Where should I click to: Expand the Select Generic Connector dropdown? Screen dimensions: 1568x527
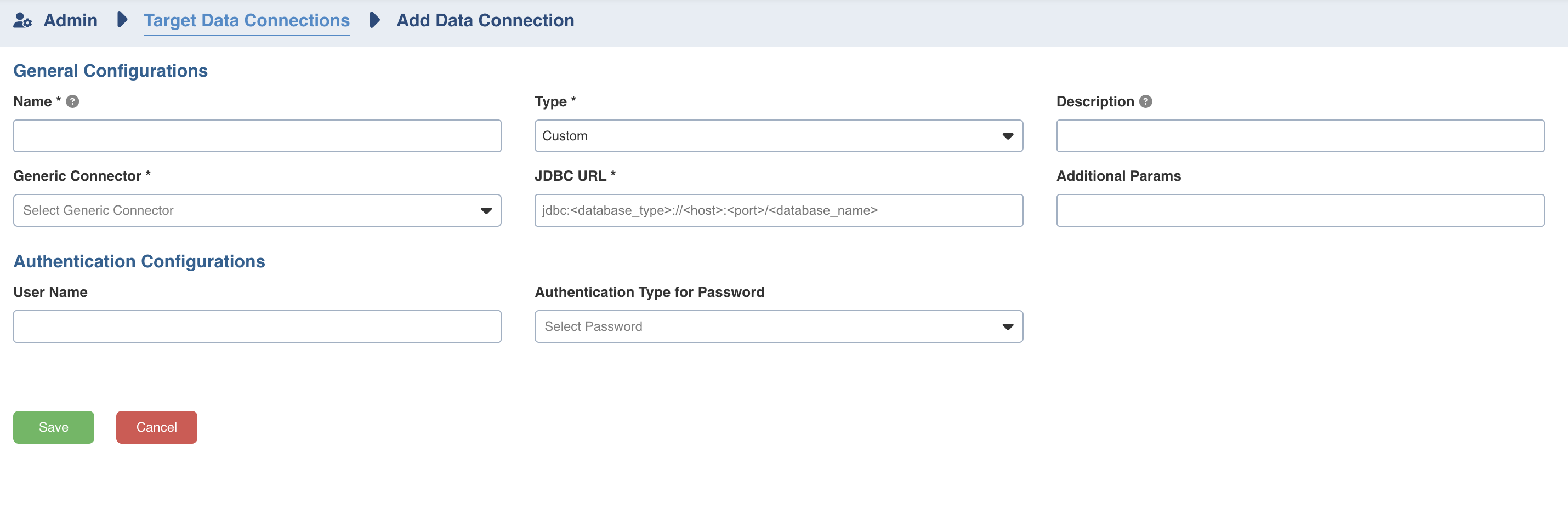point(256,210)
